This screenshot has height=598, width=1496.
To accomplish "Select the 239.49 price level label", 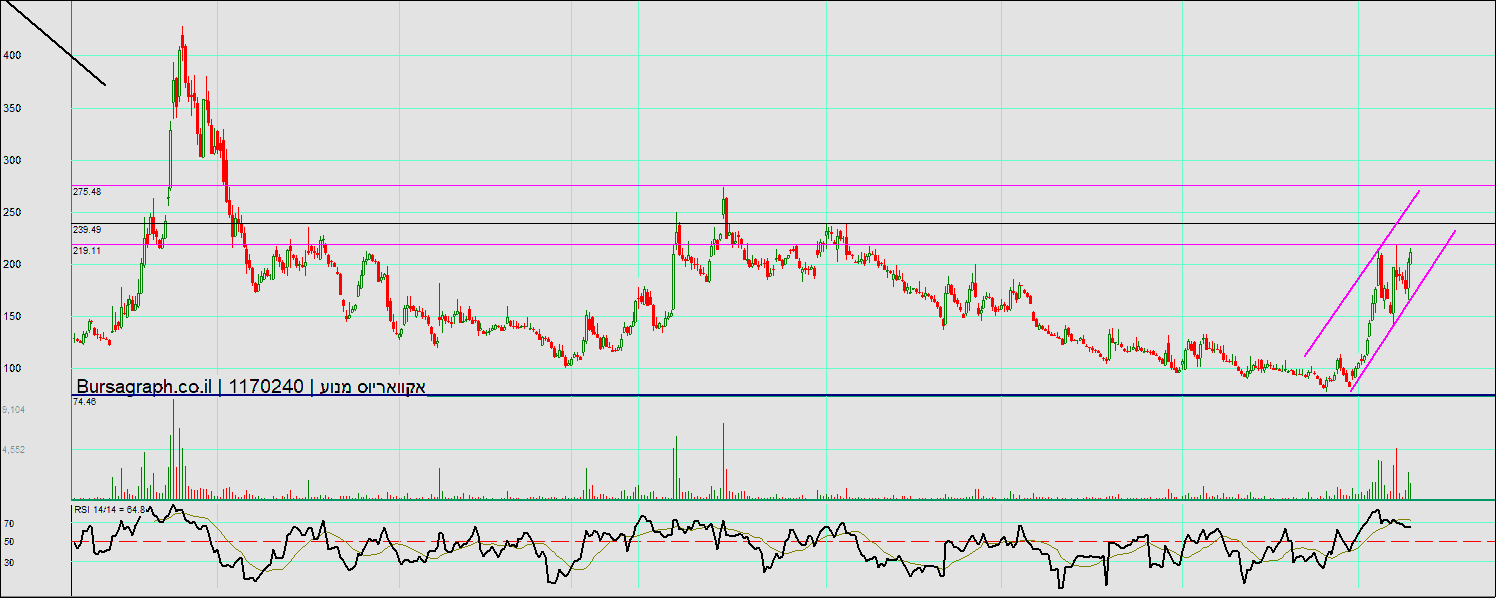I will [88, 229].
